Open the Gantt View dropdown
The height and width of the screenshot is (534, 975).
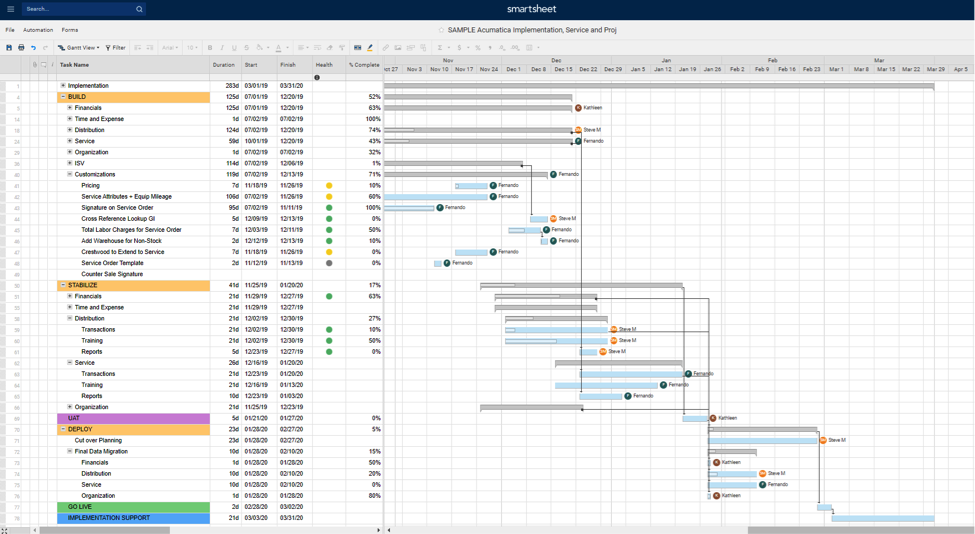pos(78,47)
